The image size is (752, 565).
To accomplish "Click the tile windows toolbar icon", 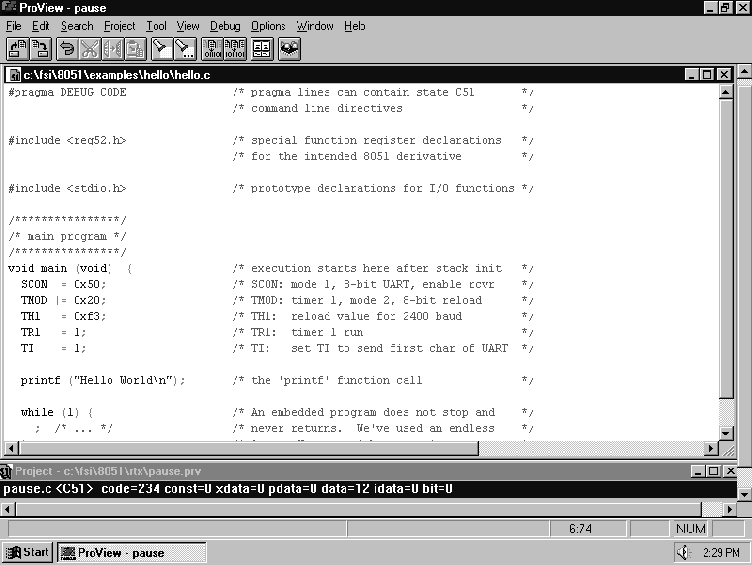I will pos(262,47).
